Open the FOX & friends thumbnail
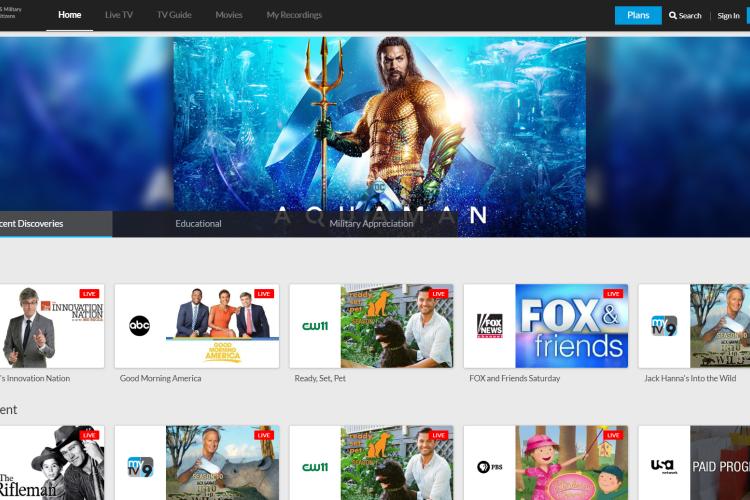The image size is (750, 500). [572, 326]
